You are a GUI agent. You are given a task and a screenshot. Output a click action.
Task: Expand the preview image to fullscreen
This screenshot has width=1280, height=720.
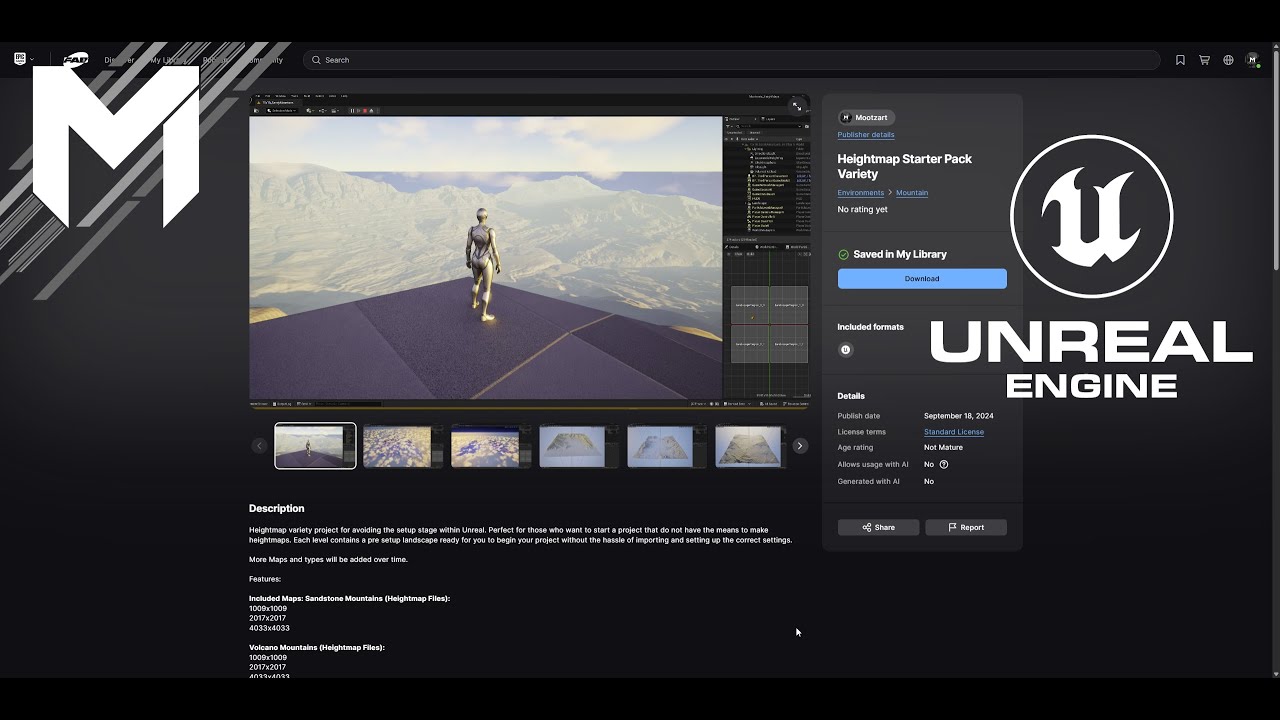pos(797,106)
